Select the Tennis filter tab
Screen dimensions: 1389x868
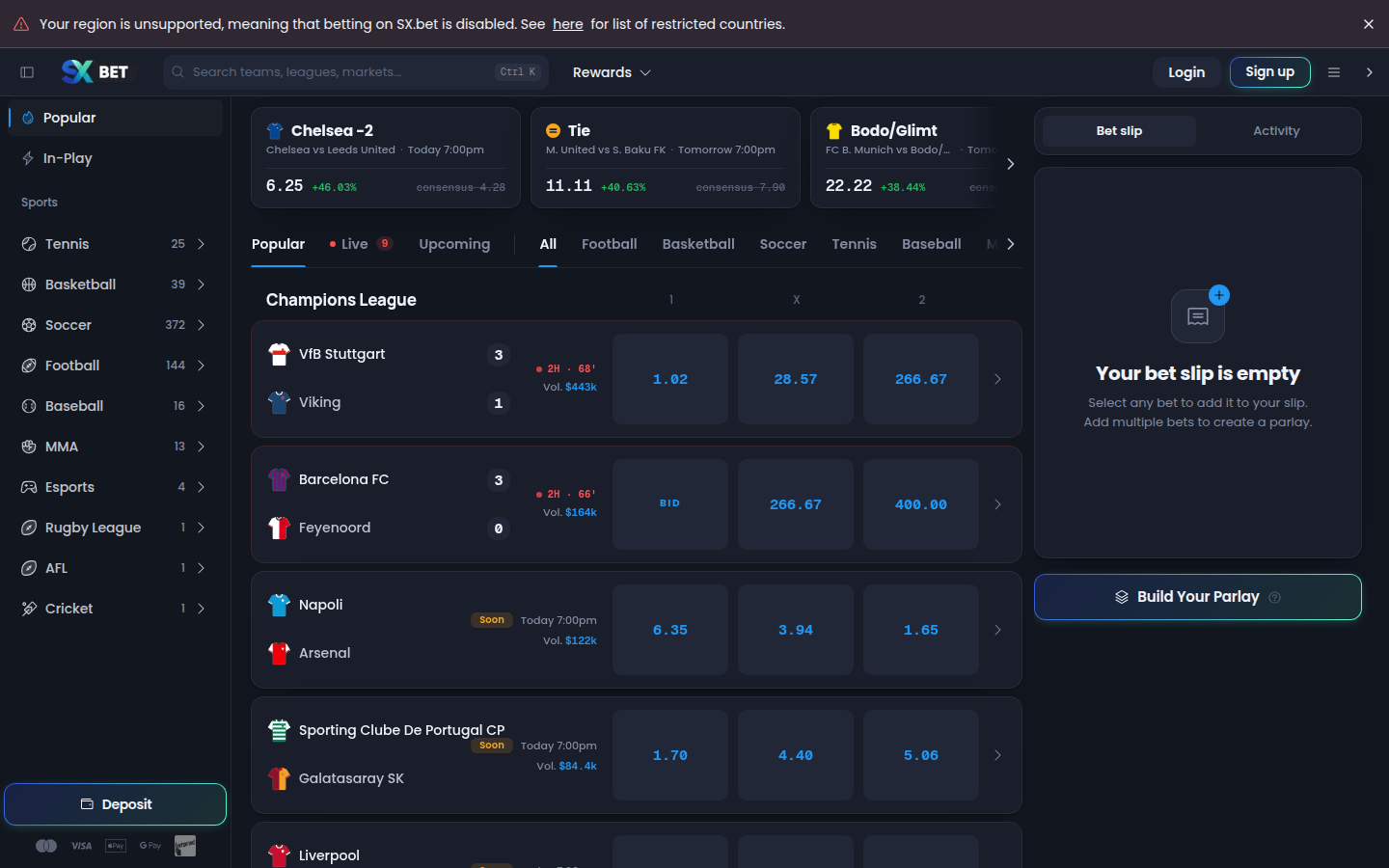[854, 244]
